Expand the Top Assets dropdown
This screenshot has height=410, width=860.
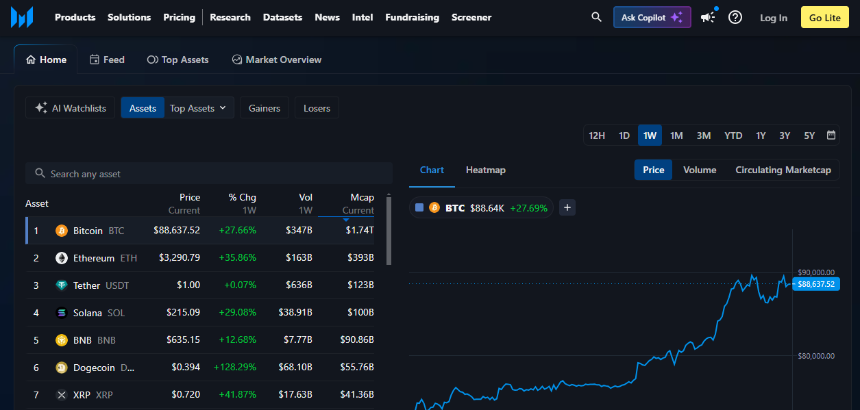coord(198,108)
